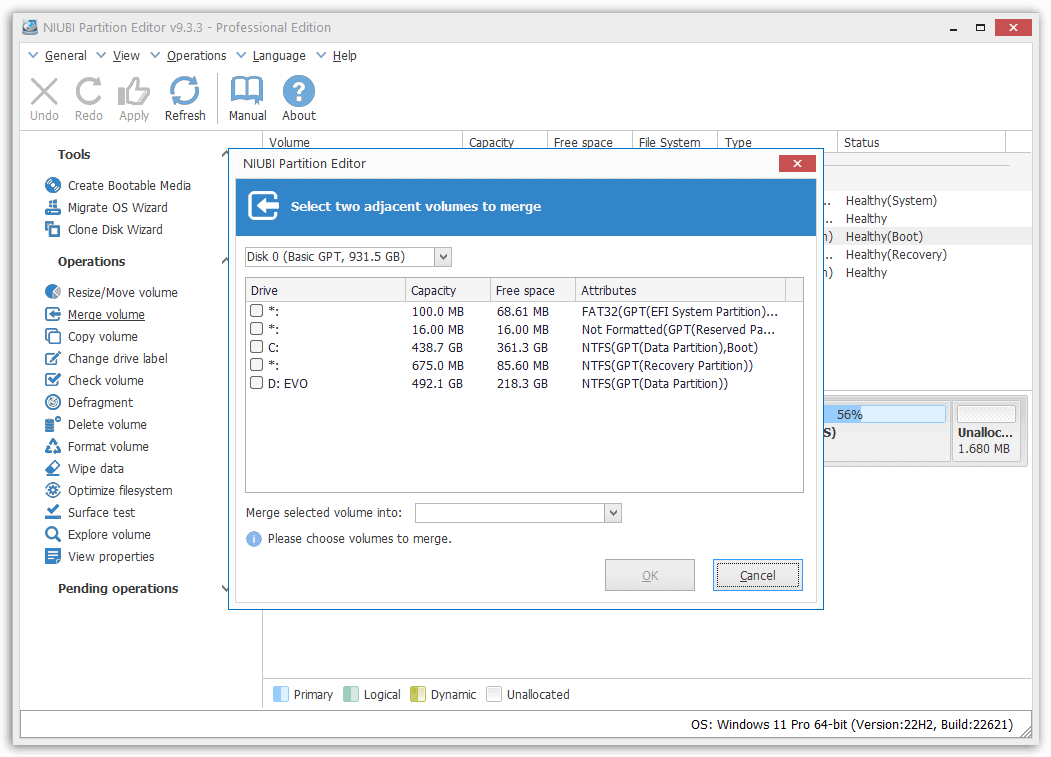Screen dimensions: 1051x757
Task: Sort by the Attributes column header
Action: coord(680,290)
